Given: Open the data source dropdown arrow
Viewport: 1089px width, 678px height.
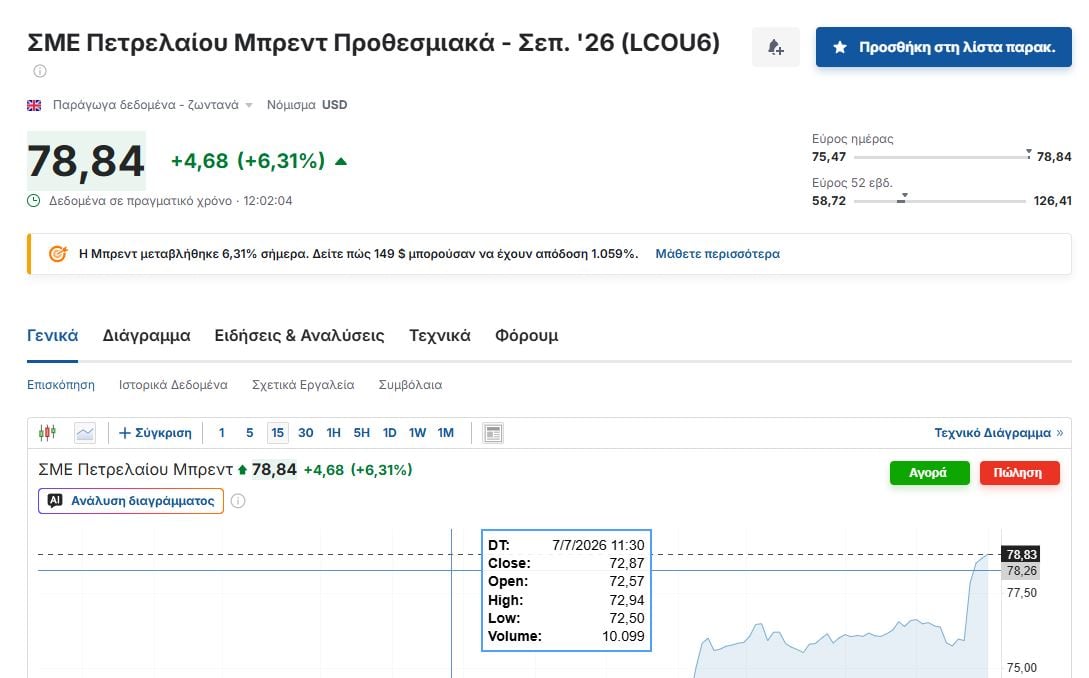Looking at the screenshot, I should pyautogui.click(x=249, y=106).
